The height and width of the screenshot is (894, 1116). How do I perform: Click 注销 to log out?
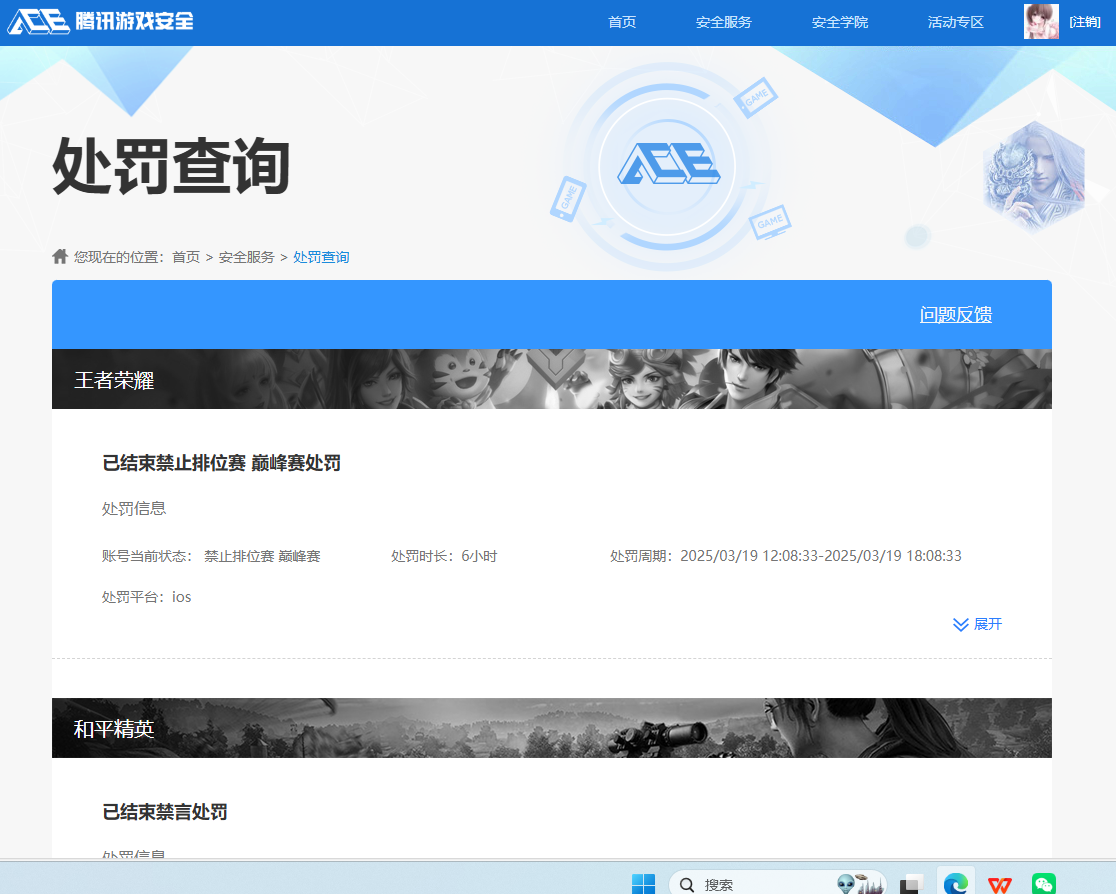tap(1084, 20)
